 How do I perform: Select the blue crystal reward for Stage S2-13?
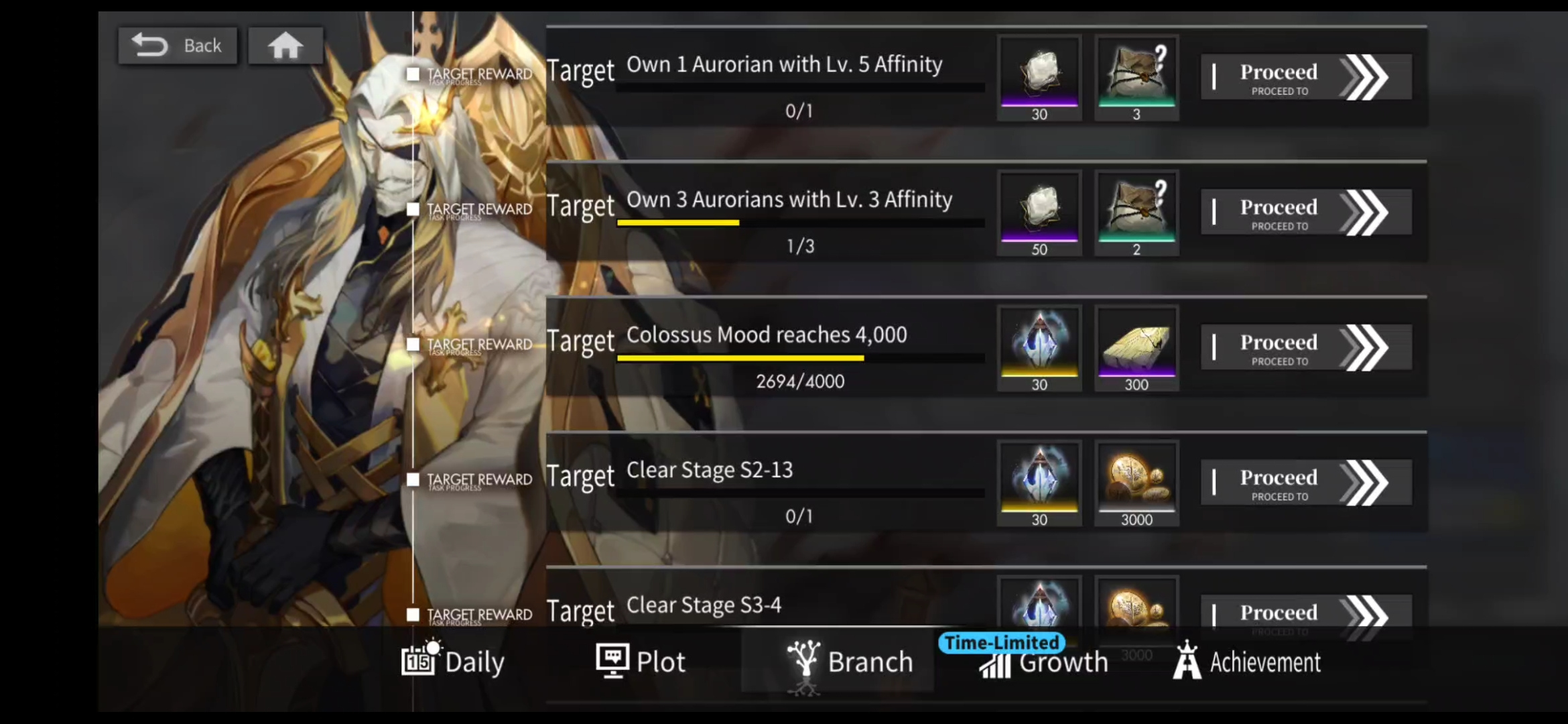pos(1039,483)
